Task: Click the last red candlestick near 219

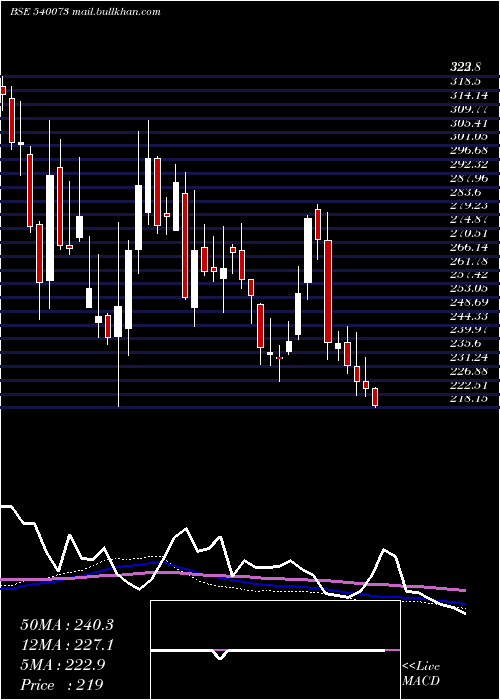Action: click(375, 397)
